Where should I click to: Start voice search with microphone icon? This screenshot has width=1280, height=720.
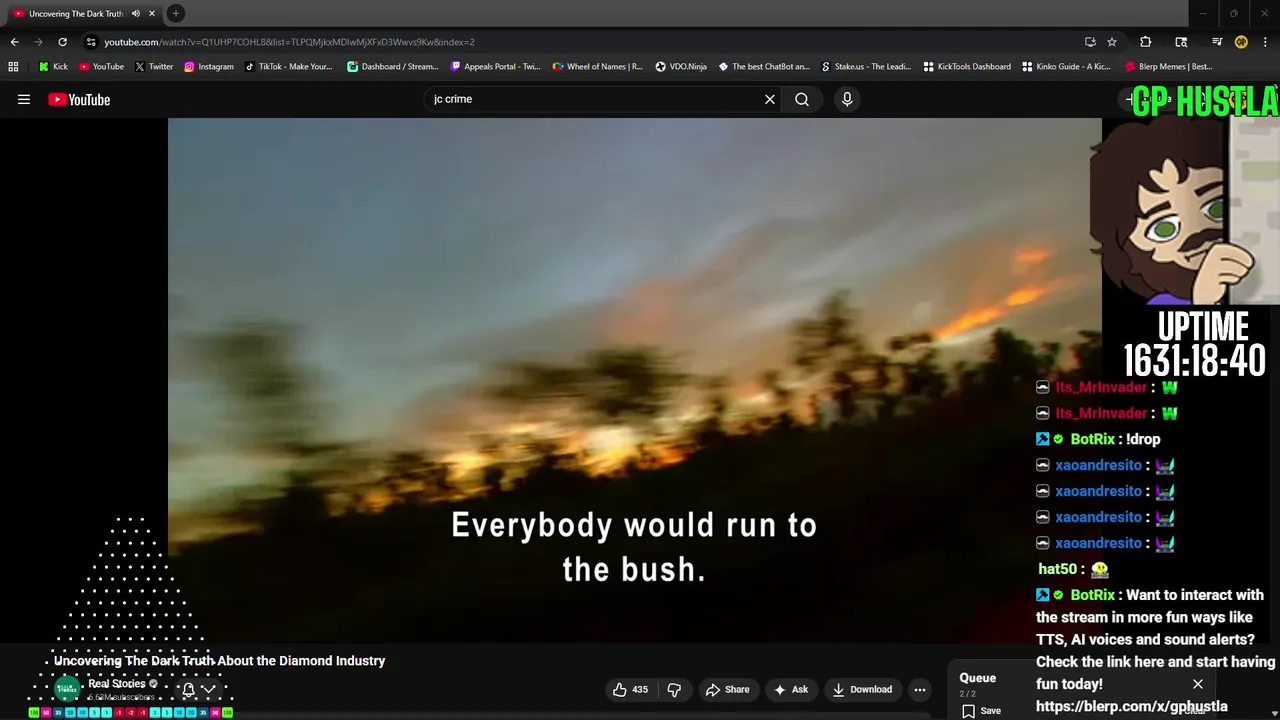click(x=847, y=99)
